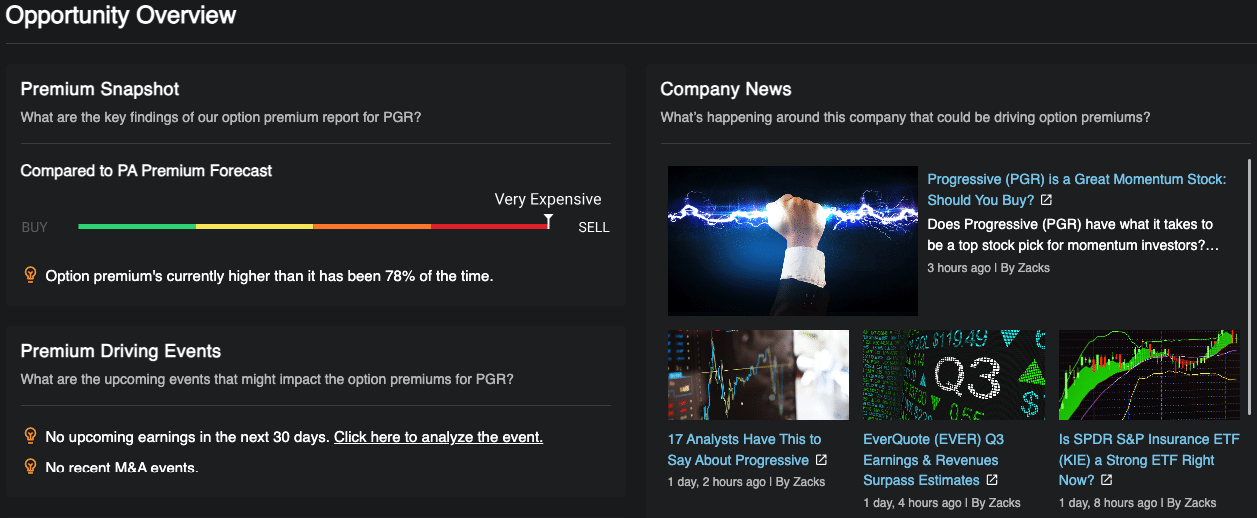Click the 'key findings of our option premium report' subtitle
The height and width of the screenshot is (518, 1257).
click(x=221, y=117)
